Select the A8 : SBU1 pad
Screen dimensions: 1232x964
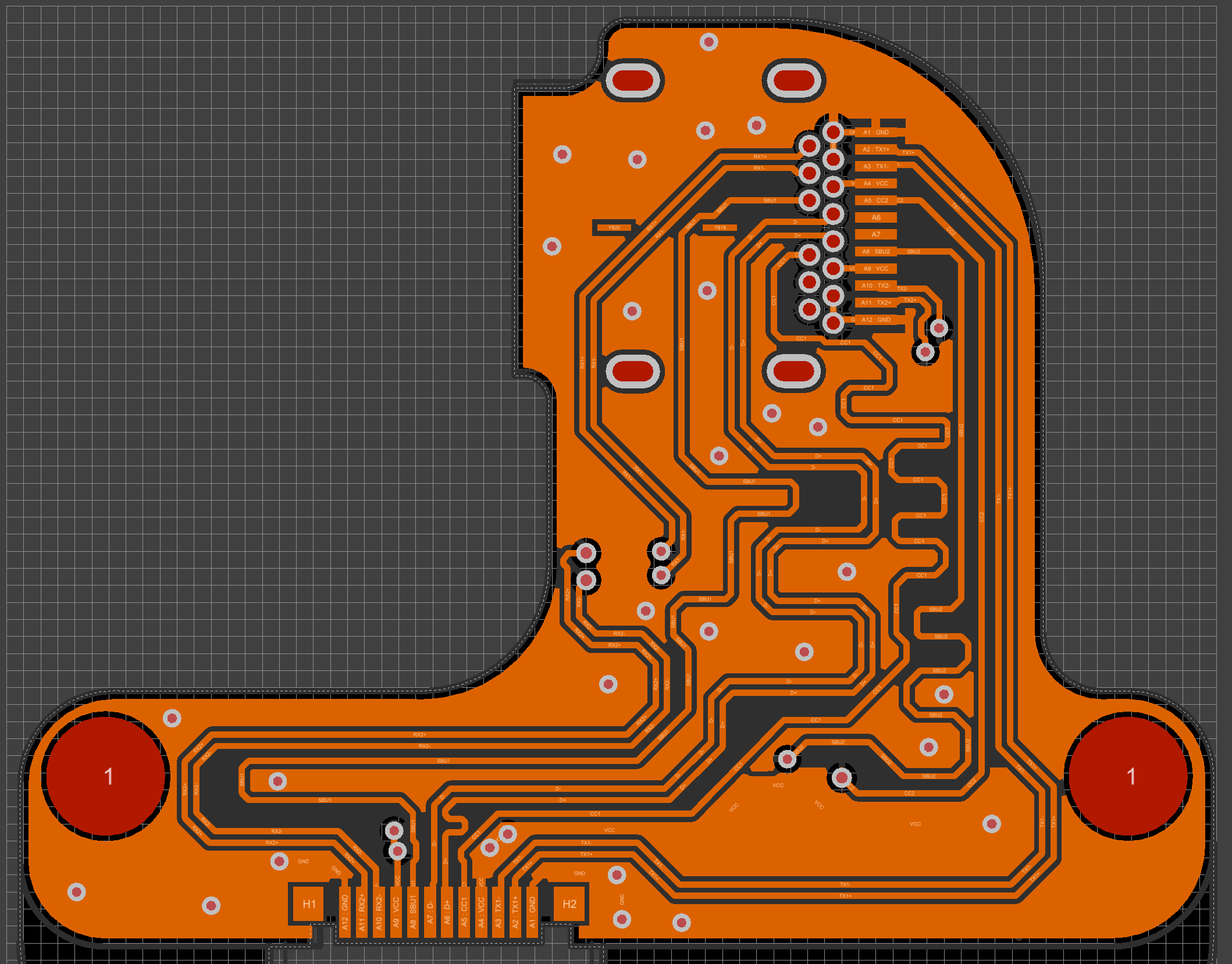pyautogui.click(x=413, y=912)
